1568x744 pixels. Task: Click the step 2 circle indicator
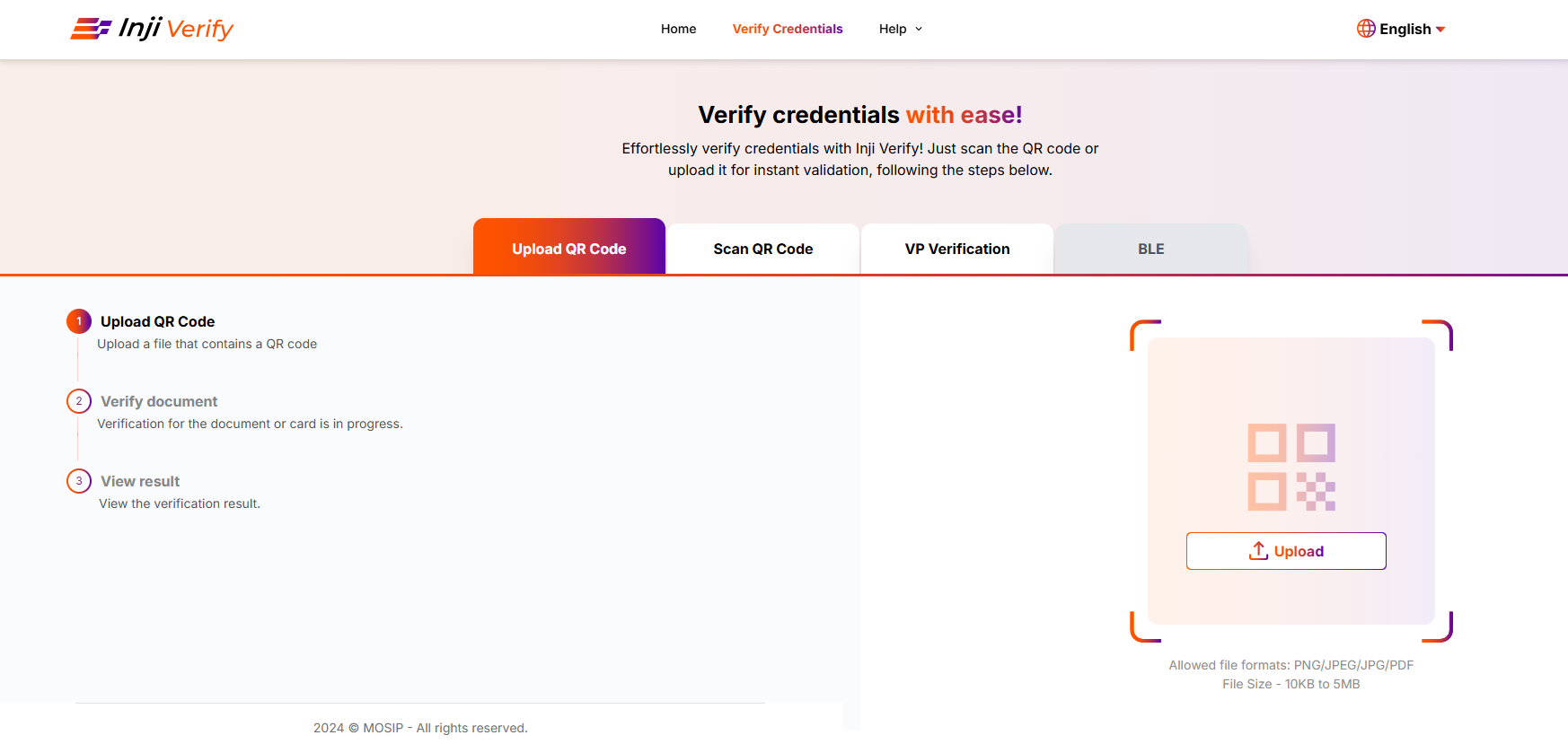(x=79, y=401)
